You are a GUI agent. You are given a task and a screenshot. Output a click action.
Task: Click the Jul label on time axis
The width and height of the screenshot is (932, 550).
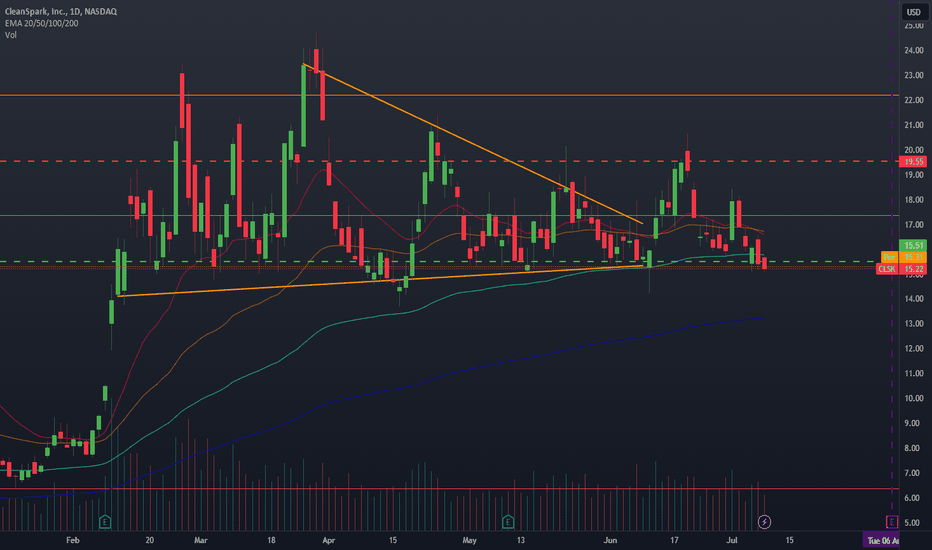(x=732, y=540)
